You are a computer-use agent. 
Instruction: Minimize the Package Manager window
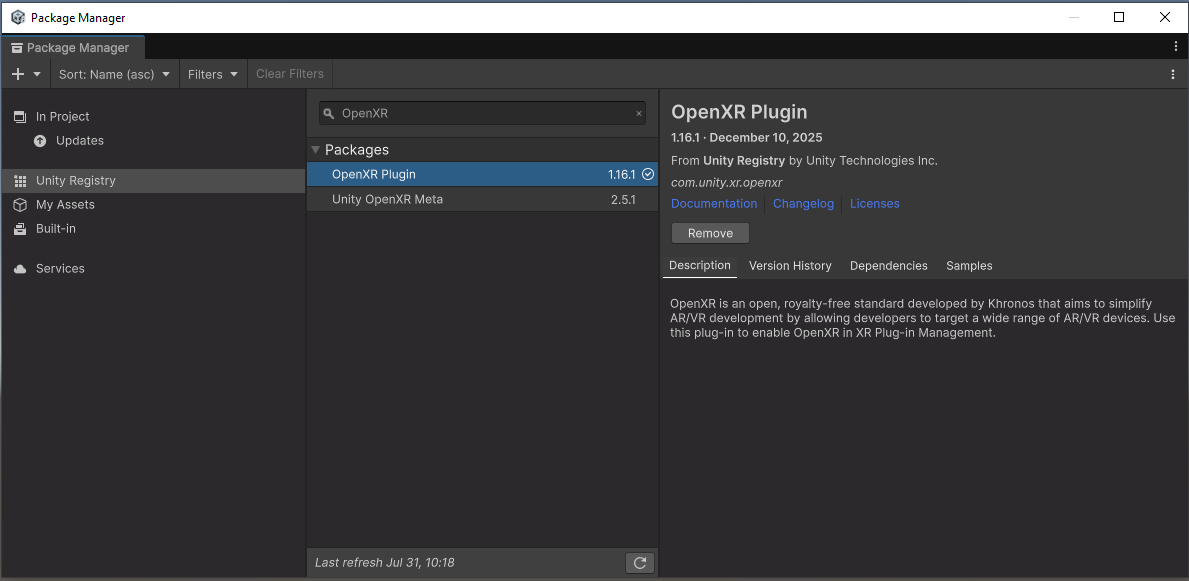[x=1073, y=17]
